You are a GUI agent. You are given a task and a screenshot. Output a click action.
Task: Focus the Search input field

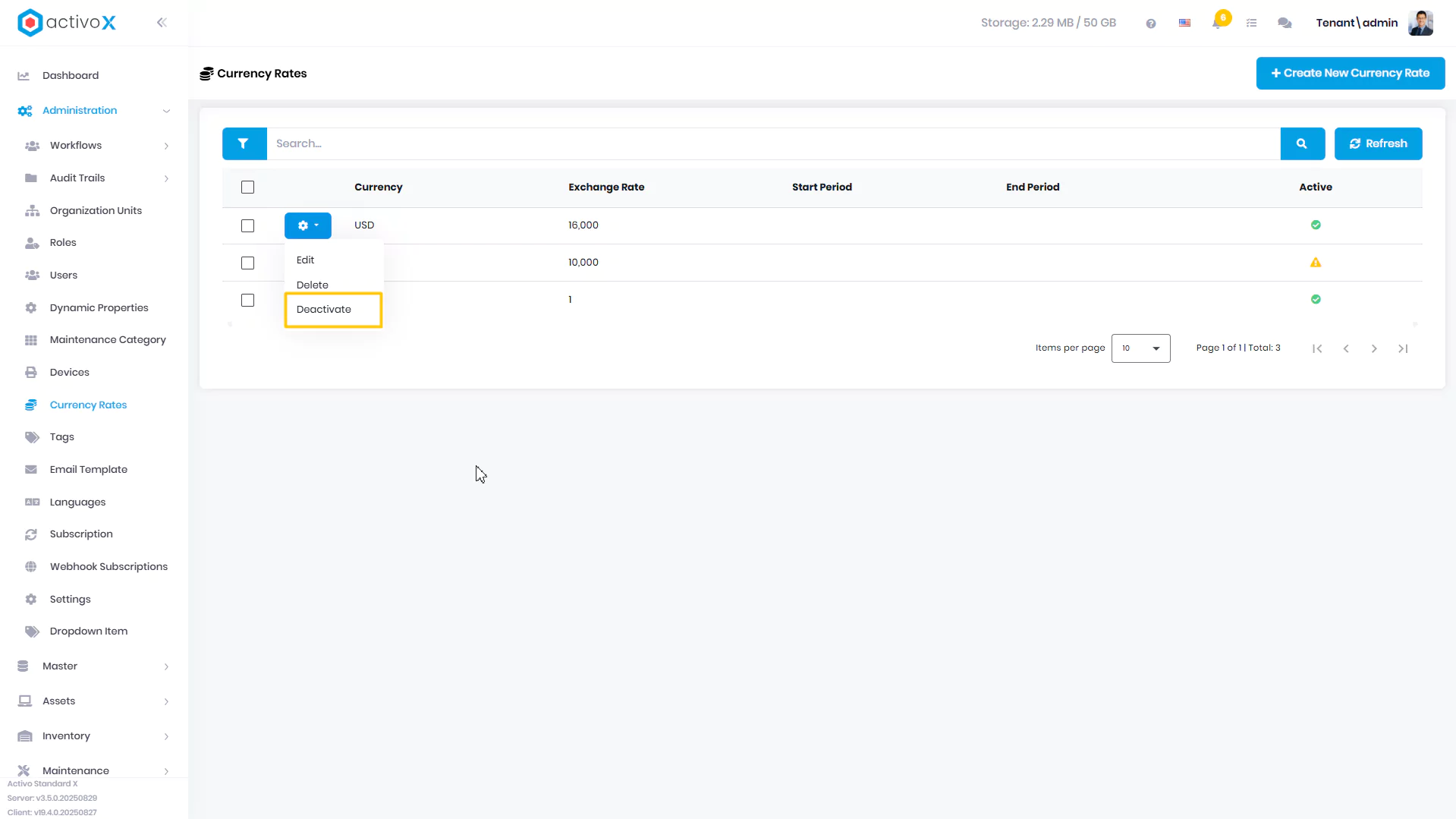pos(773,143)
